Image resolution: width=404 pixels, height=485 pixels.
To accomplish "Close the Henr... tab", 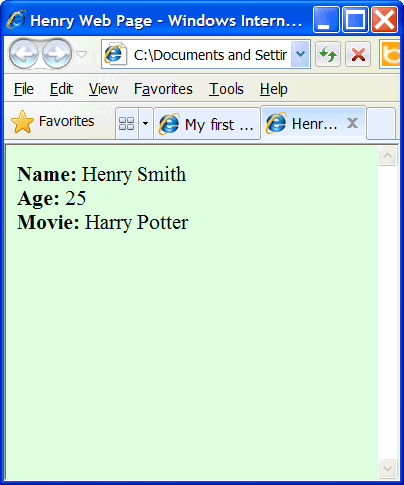I will [x=352, y=123].
